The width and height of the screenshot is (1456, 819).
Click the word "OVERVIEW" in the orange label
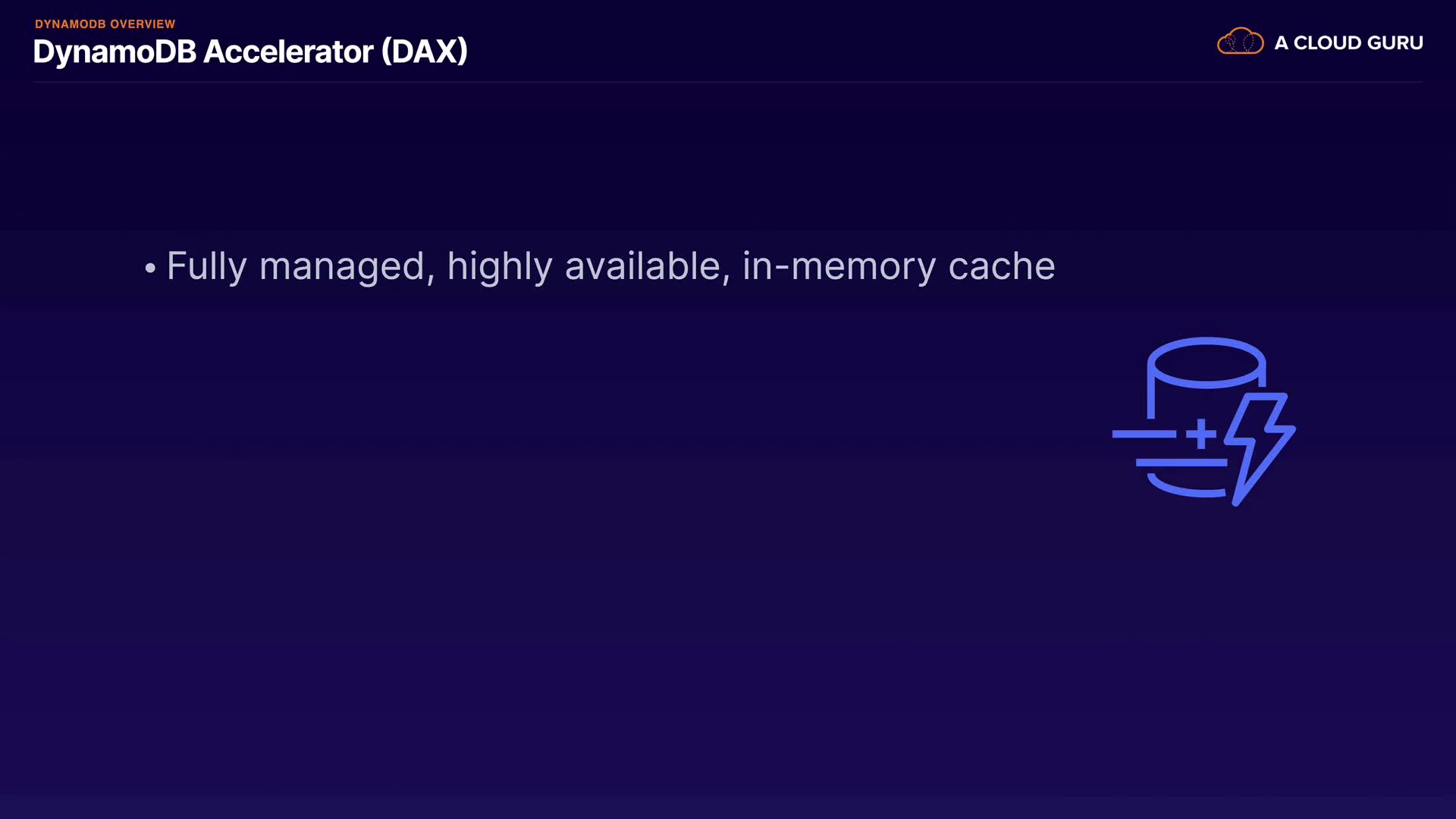(x=143, y=24)
